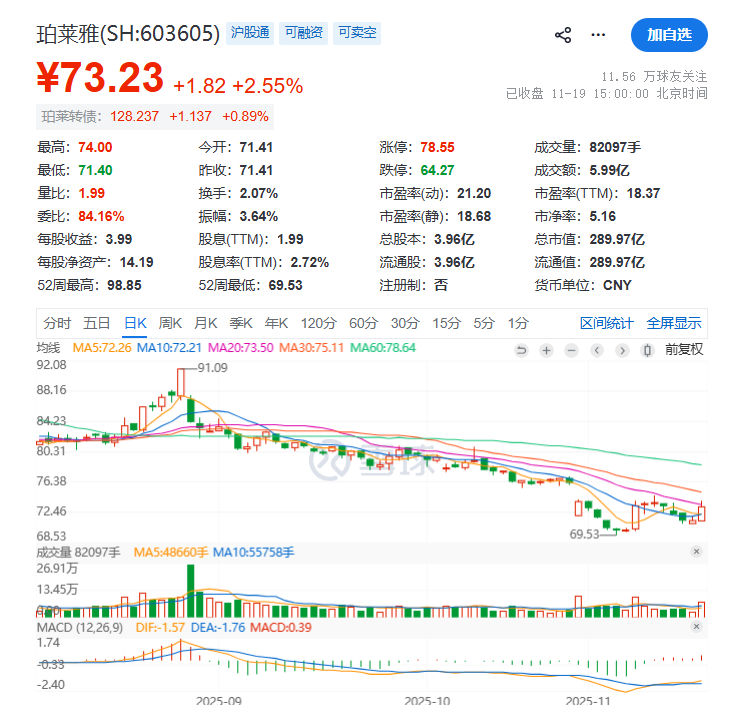Click the candlestick style icon
This screenshot has height=705, width=734.
point(647,350)
